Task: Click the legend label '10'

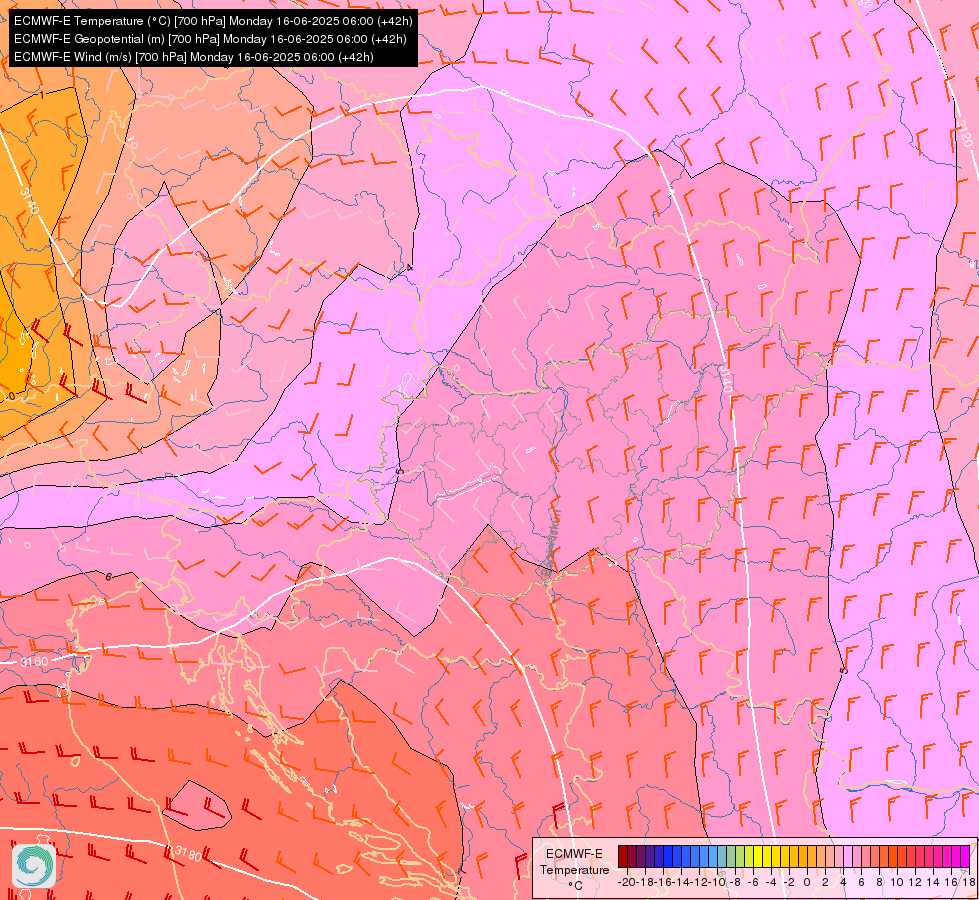Action: pyautogui.click(x=897, y=882)
